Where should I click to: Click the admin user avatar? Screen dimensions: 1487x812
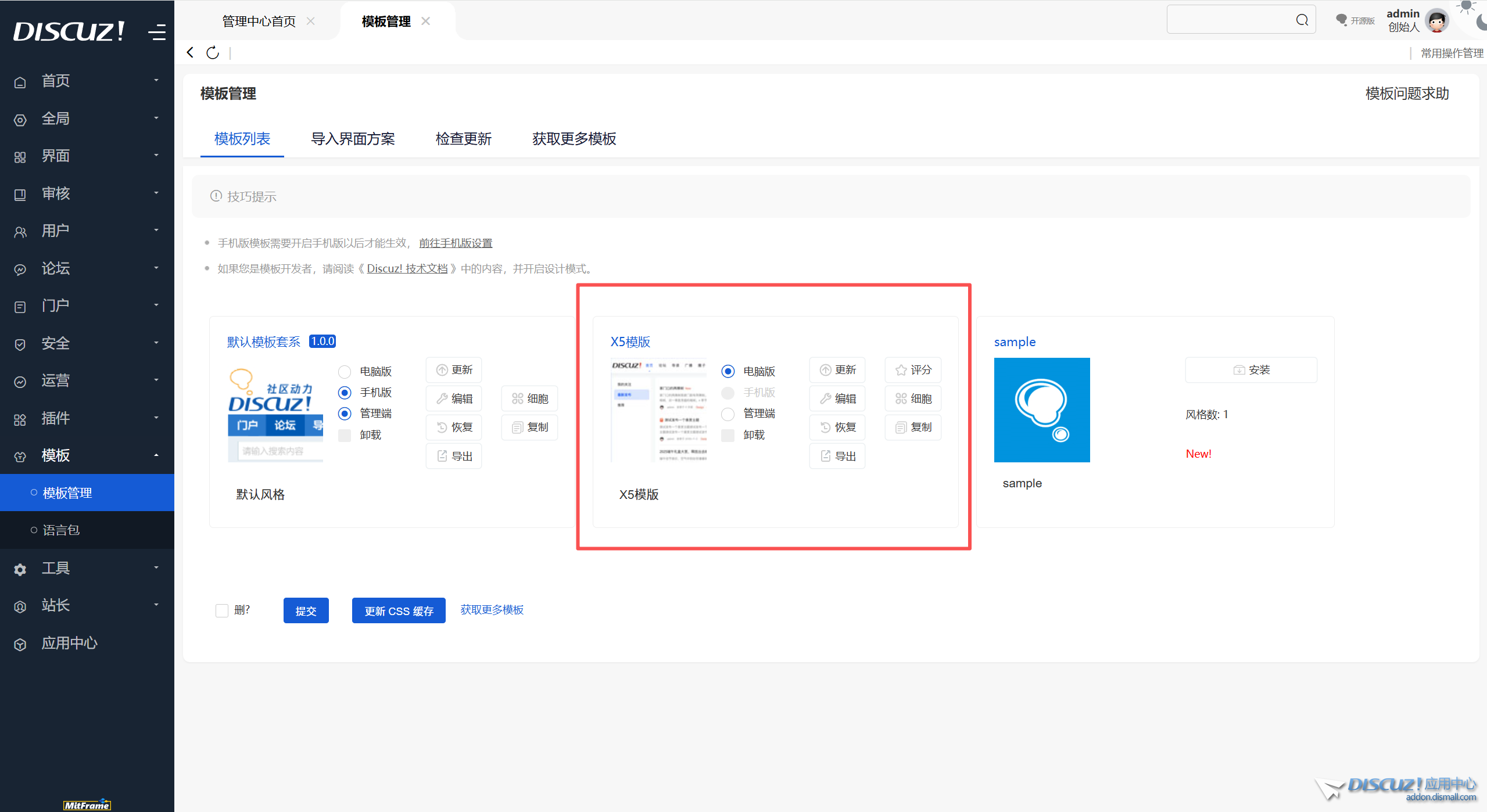1436,21
